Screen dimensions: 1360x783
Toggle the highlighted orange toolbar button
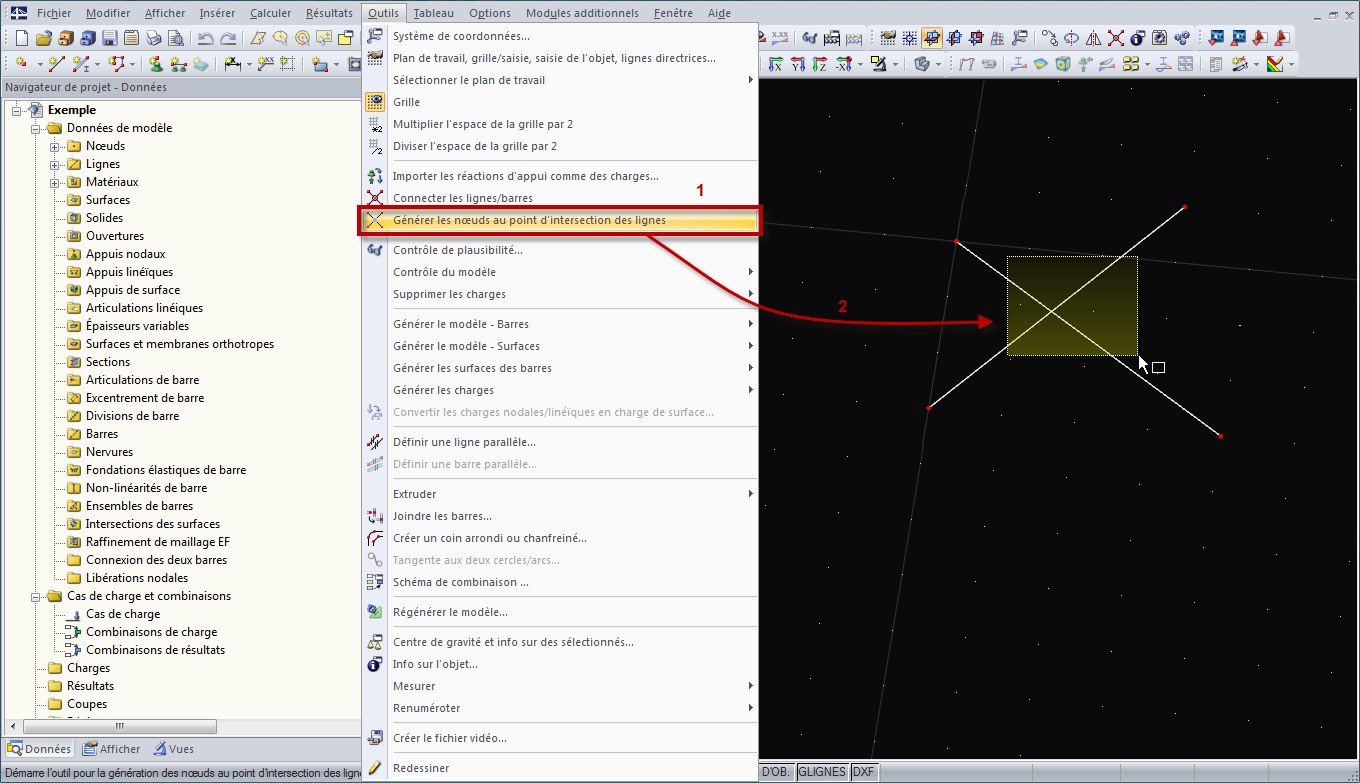(x=931, y=38)
